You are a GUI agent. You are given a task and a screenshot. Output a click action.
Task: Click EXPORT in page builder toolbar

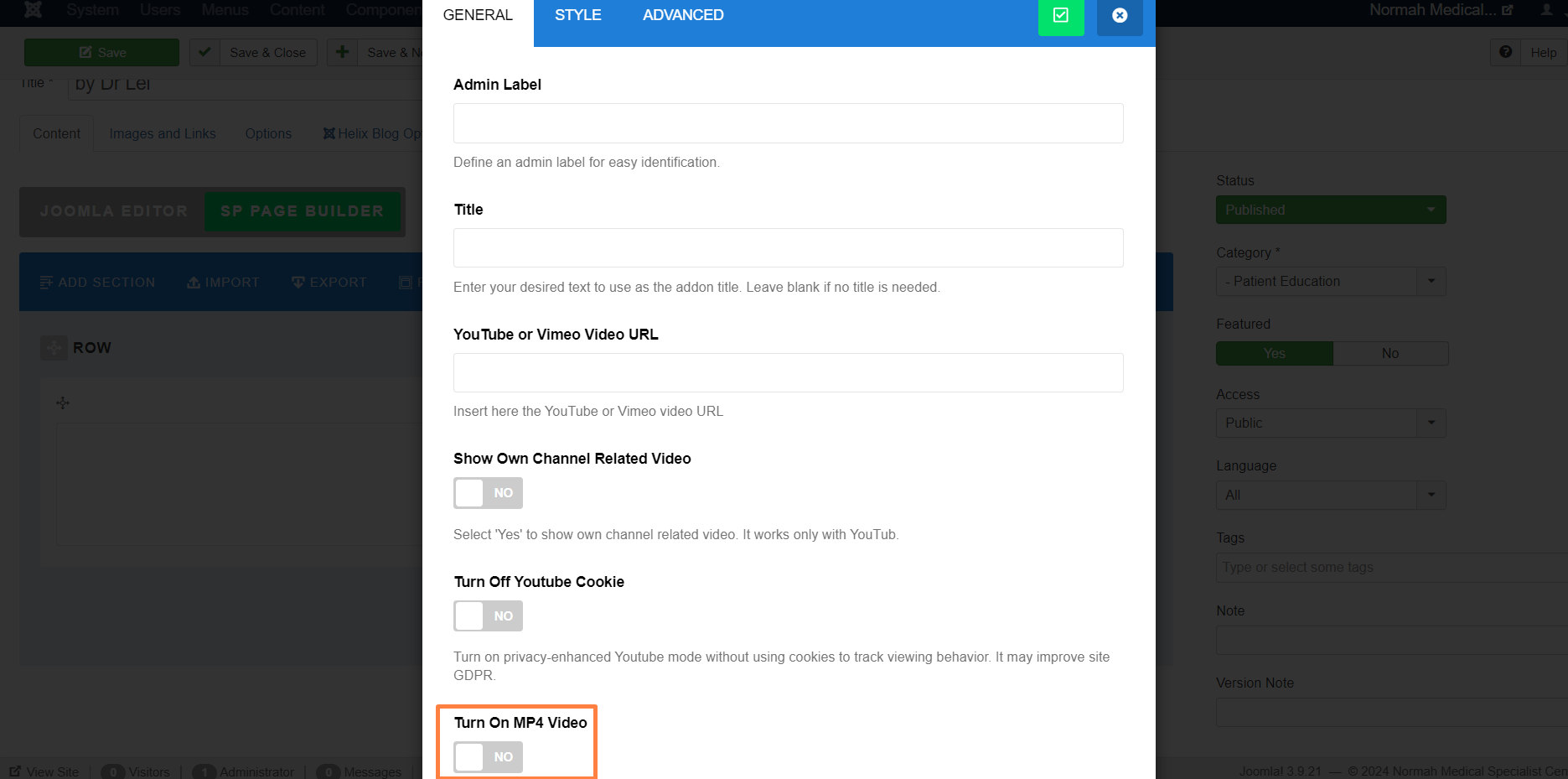(x=329, y=283)
